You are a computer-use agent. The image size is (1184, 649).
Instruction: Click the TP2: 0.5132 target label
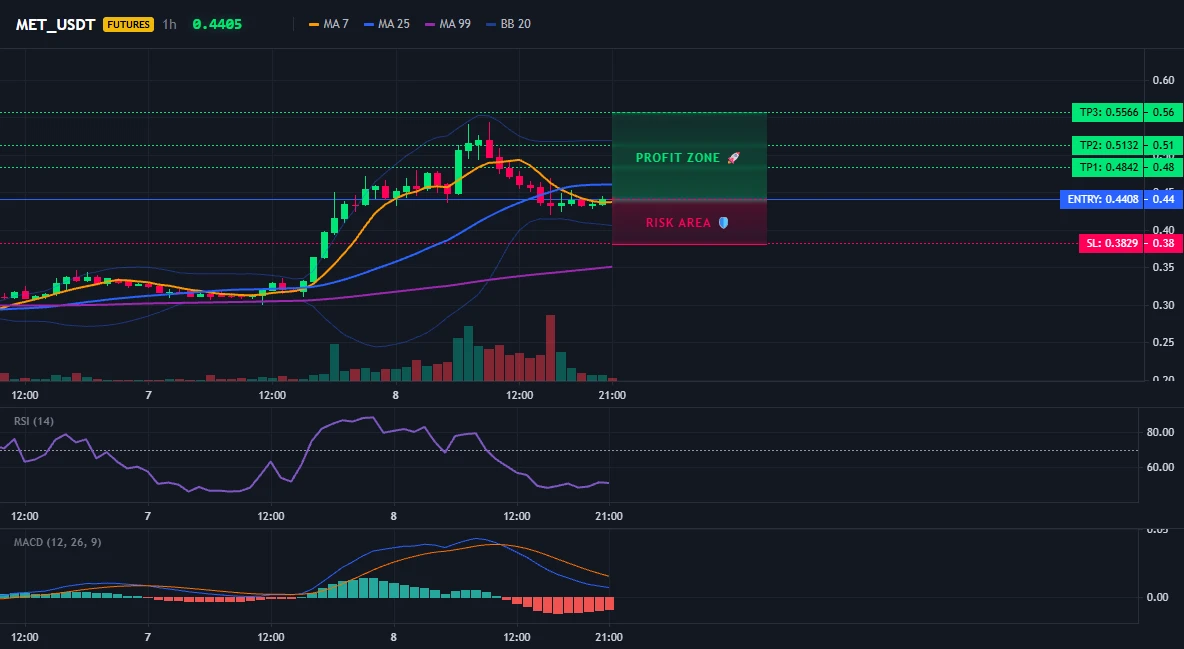(x=1107, y=145)
